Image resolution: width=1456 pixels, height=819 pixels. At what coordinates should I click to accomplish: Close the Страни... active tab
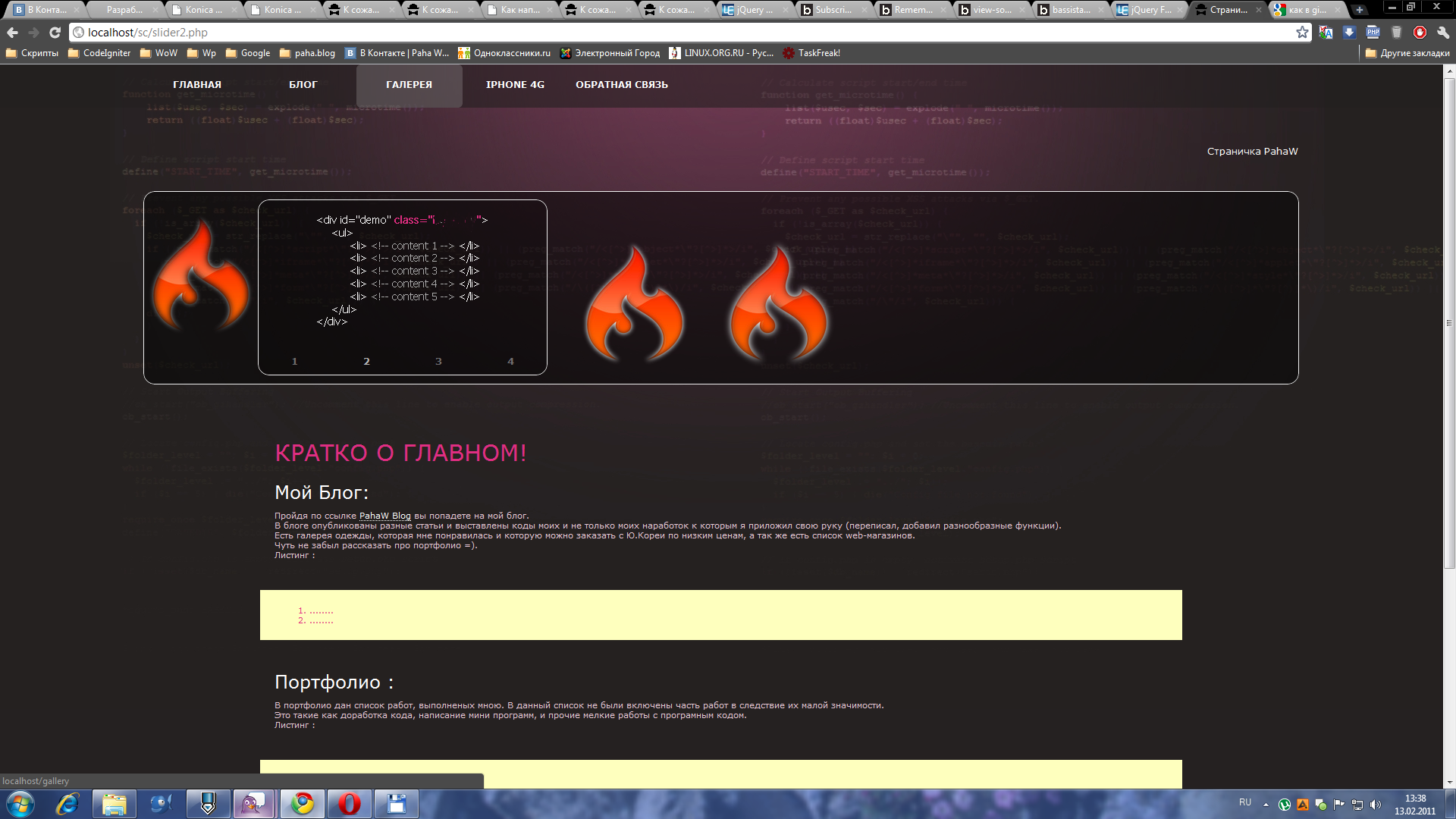(x=1259, y=10)
